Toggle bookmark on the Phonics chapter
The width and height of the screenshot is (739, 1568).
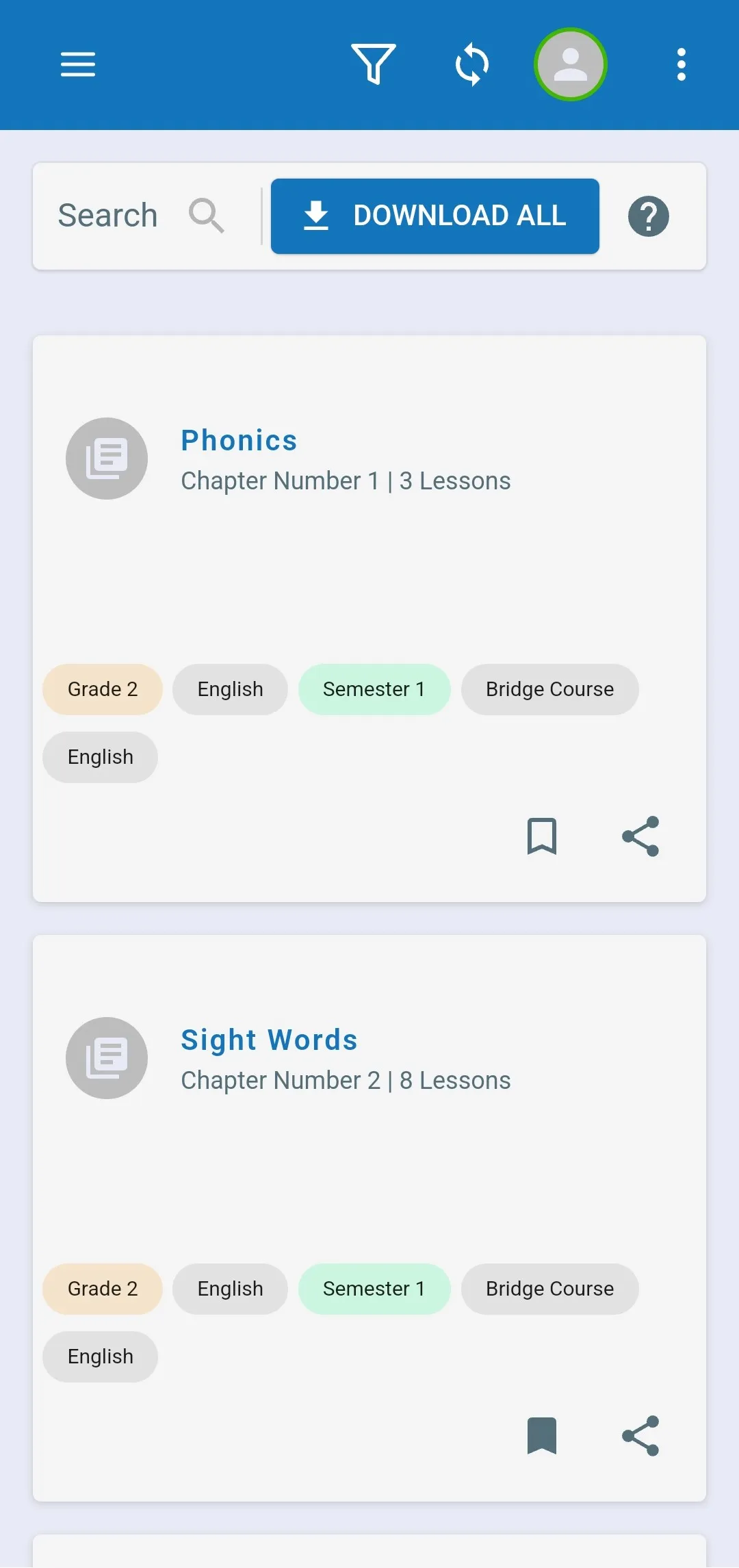(542, 836)
